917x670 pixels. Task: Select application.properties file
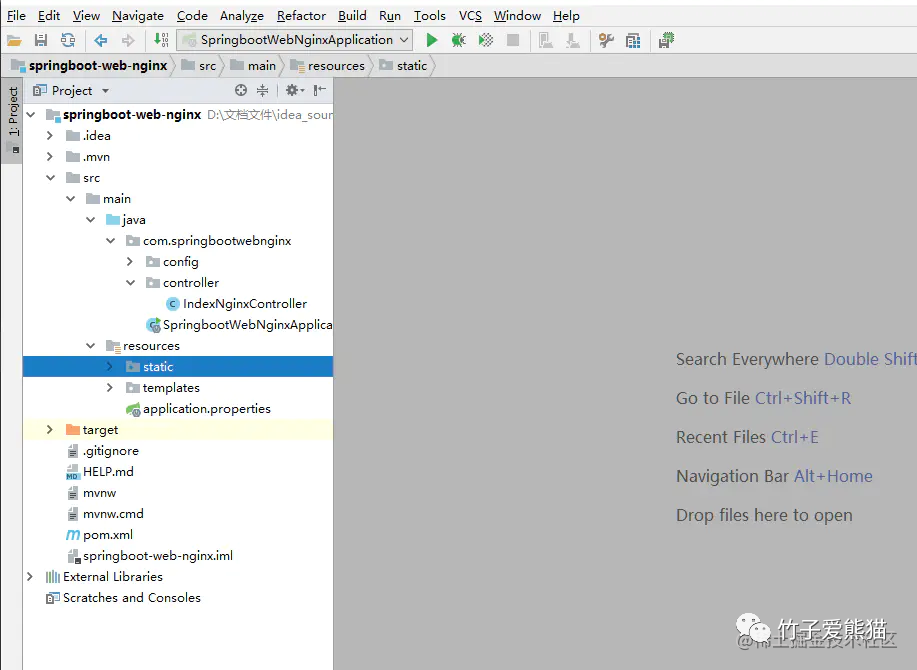199,409
